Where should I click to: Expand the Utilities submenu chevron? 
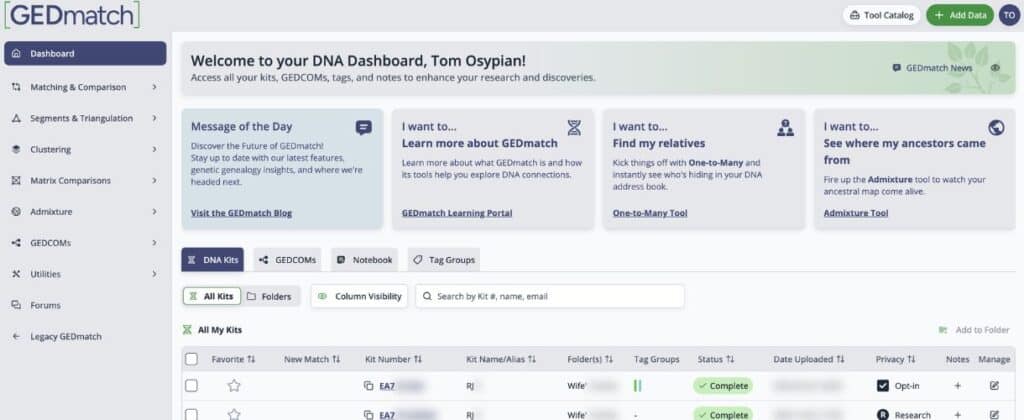[x=155, y=274]
